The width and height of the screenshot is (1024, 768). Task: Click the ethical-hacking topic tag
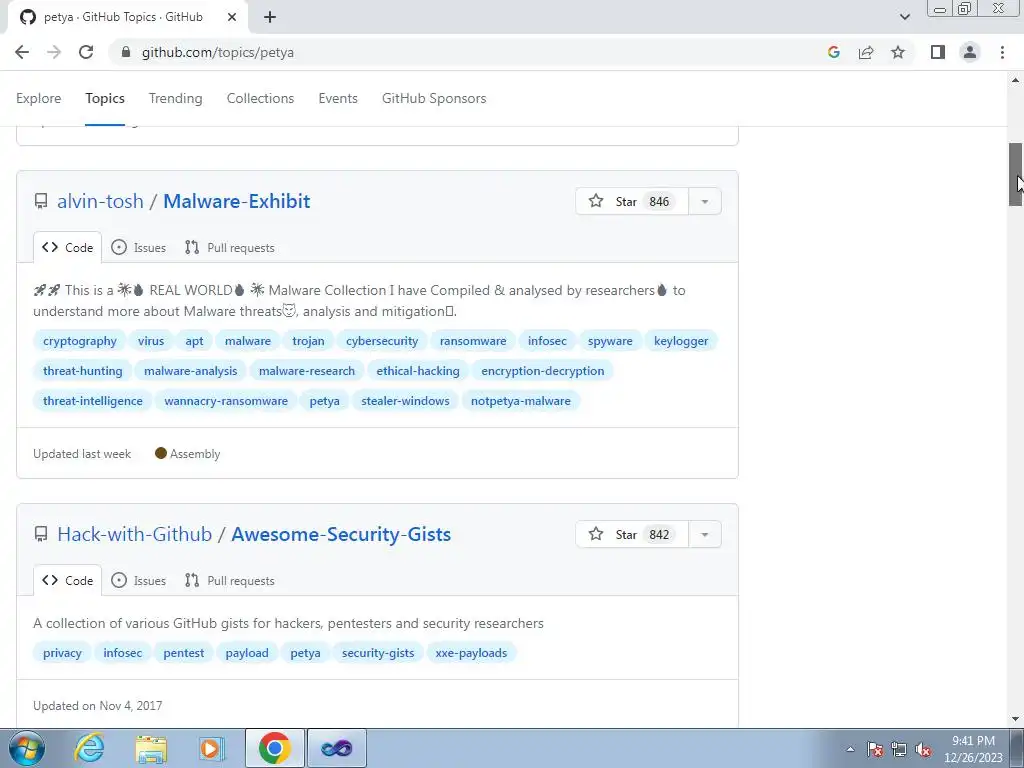[418, 371]
